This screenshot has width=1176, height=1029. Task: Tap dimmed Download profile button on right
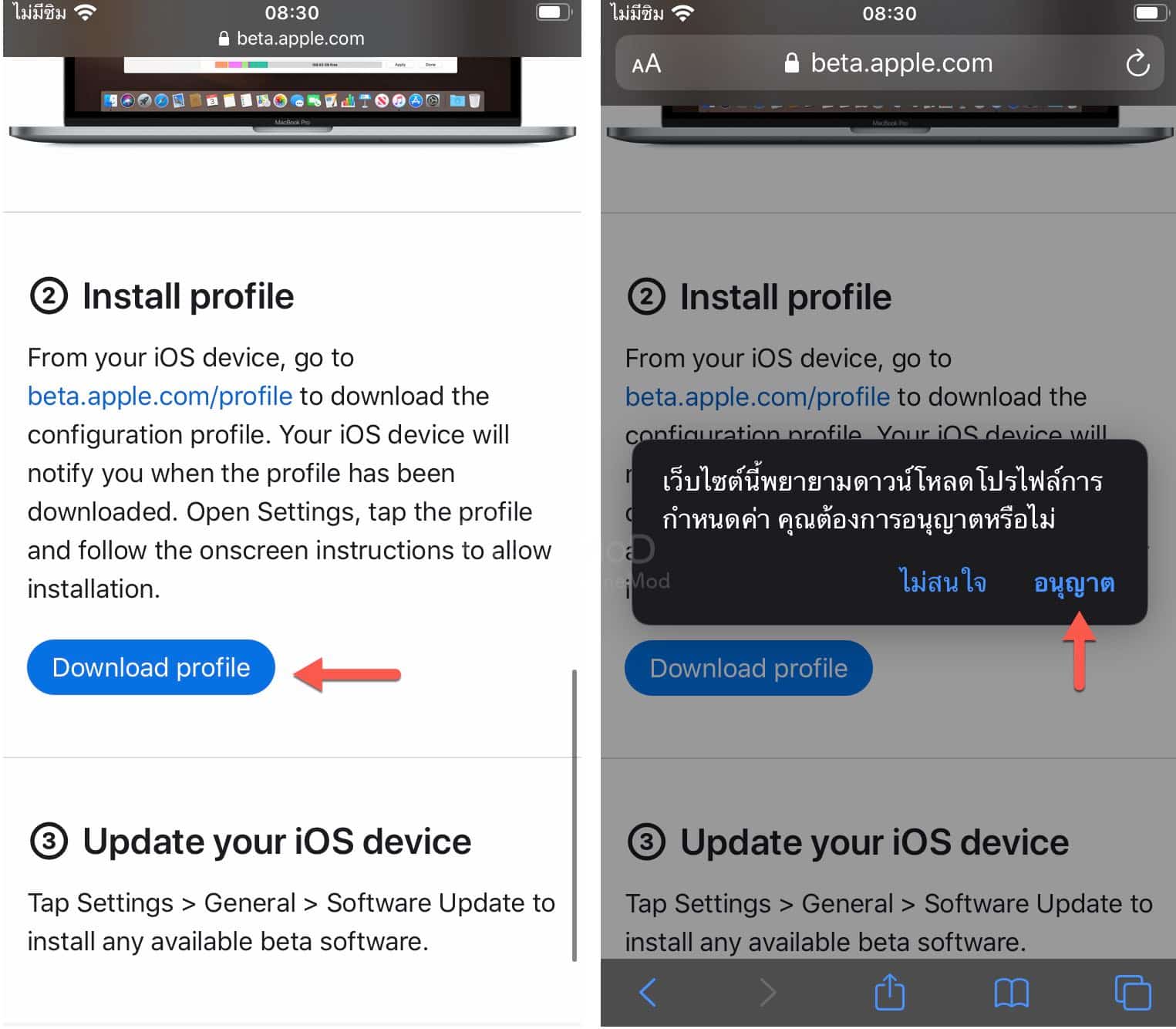[x=749, y=668]
